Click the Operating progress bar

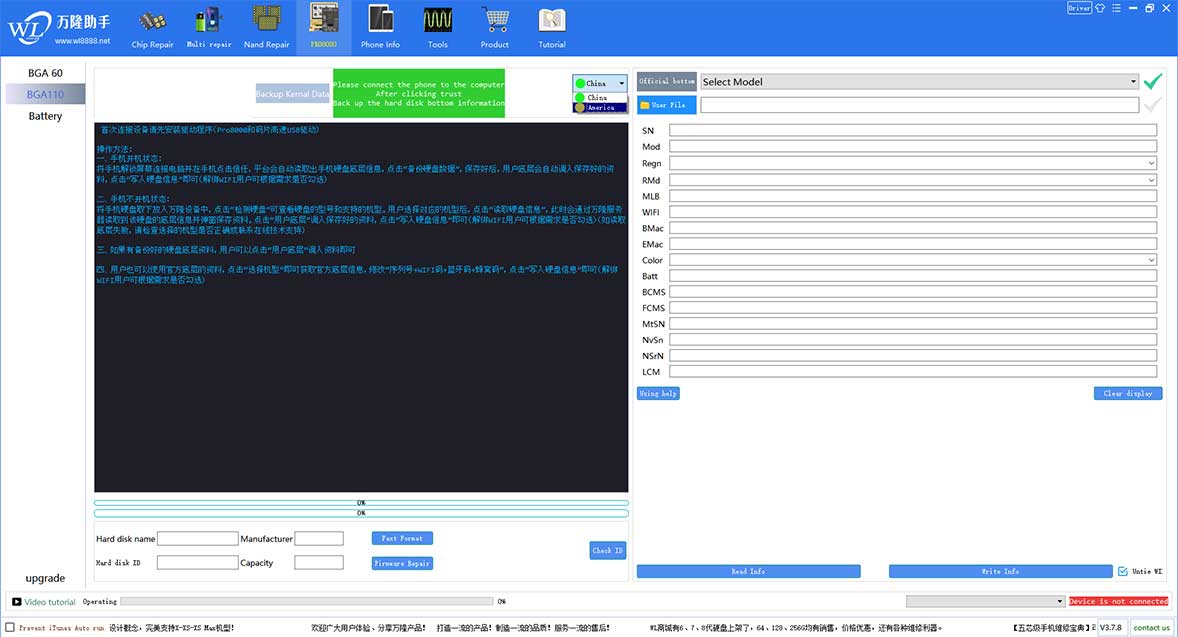tap(306, 602)
